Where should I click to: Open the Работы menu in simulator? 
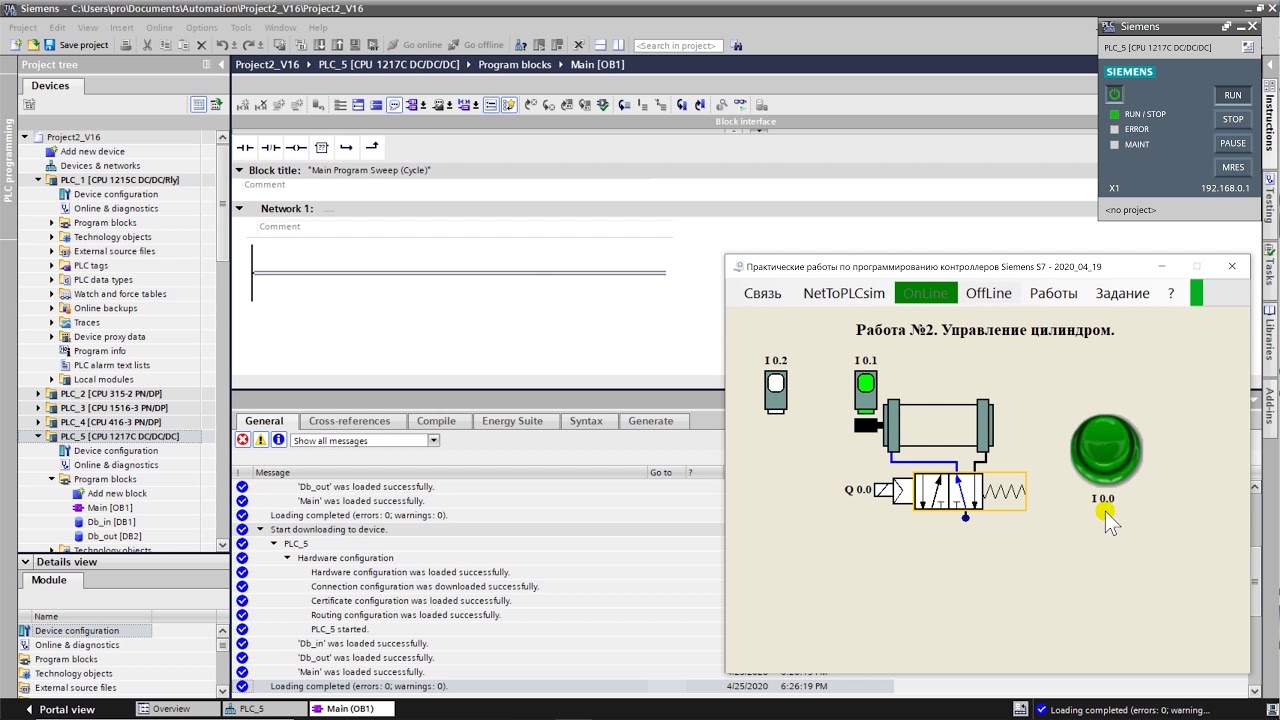point(1053,293)
